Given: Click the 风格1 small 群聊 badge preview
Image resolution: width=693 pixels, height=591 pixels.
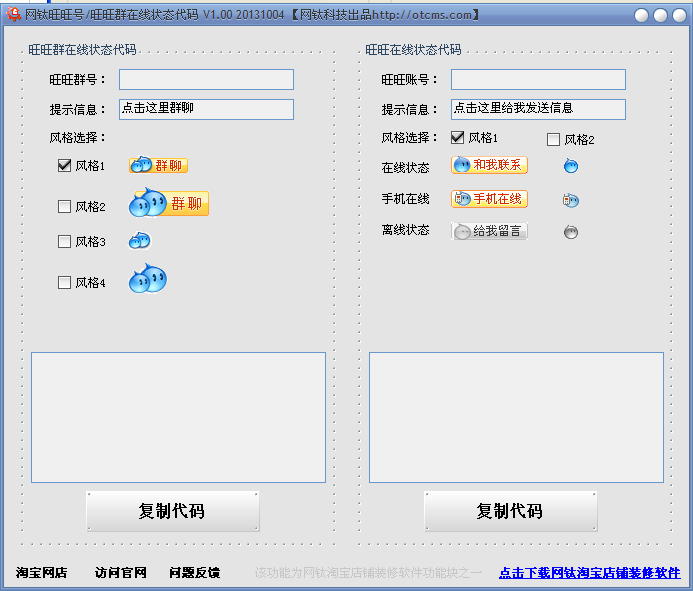Looking at the screenshot, I should click(x=158, y=165).
